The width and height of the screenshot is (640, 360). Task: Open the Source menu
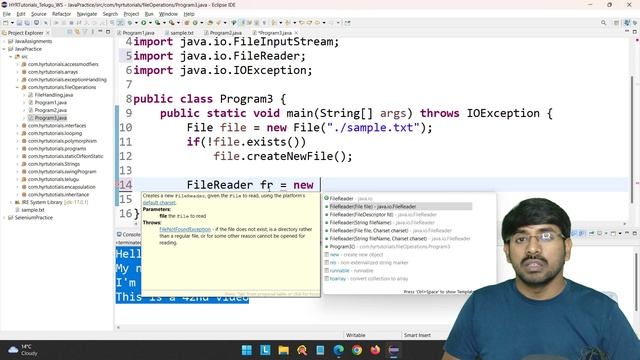click(38, 14)
